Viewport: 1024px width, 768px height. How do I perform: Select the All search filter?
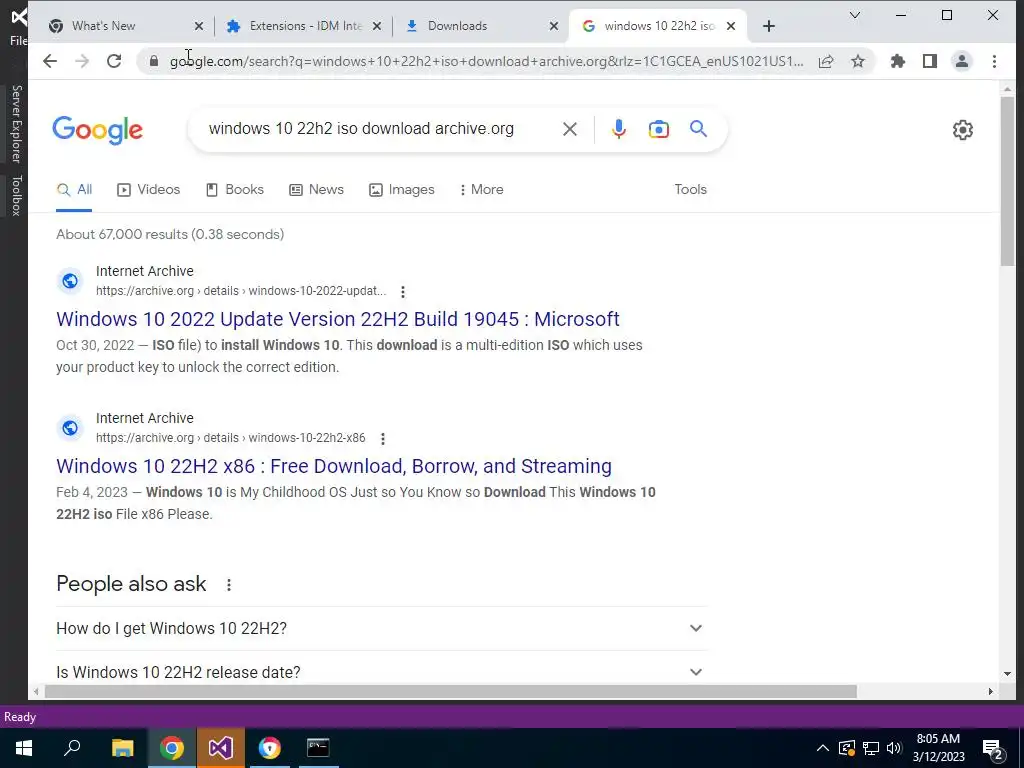point(74,190)
